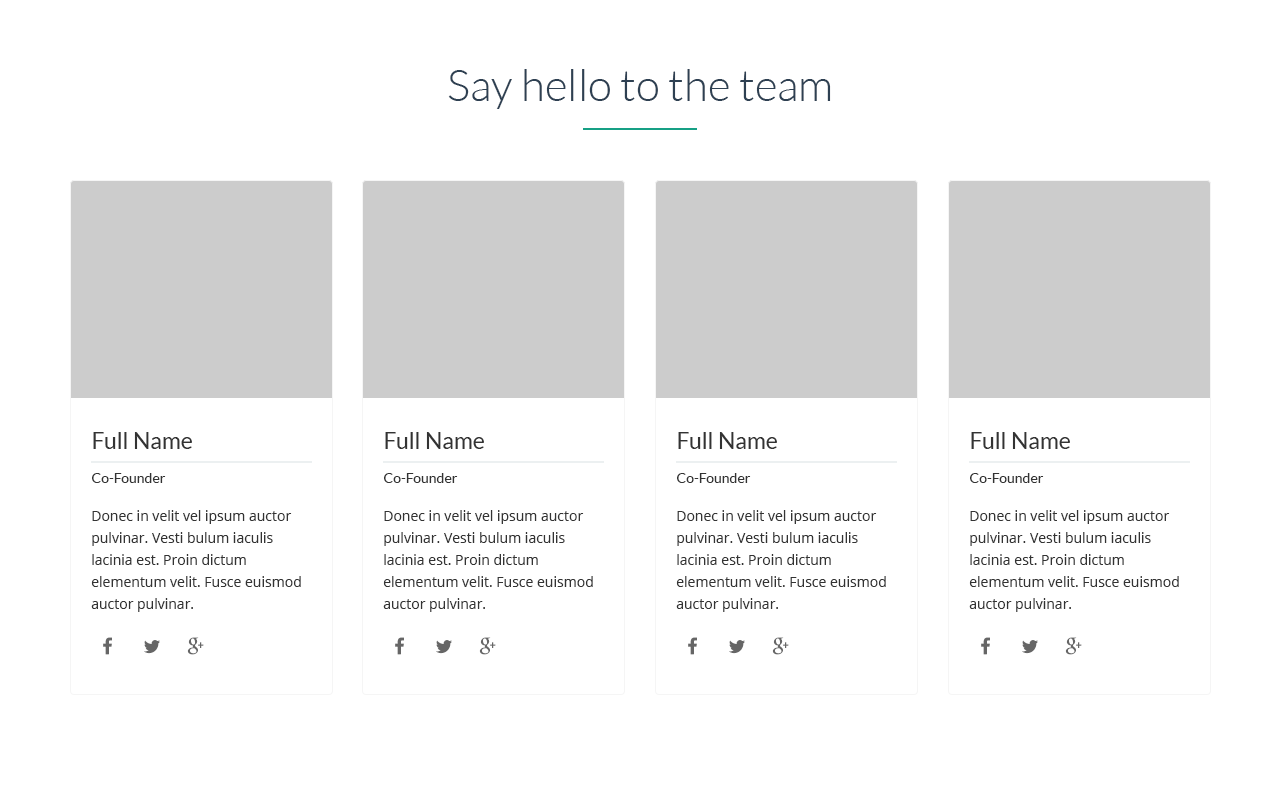
Task: Select Facebook icon in third team card
Action: [x=693, y=646]
